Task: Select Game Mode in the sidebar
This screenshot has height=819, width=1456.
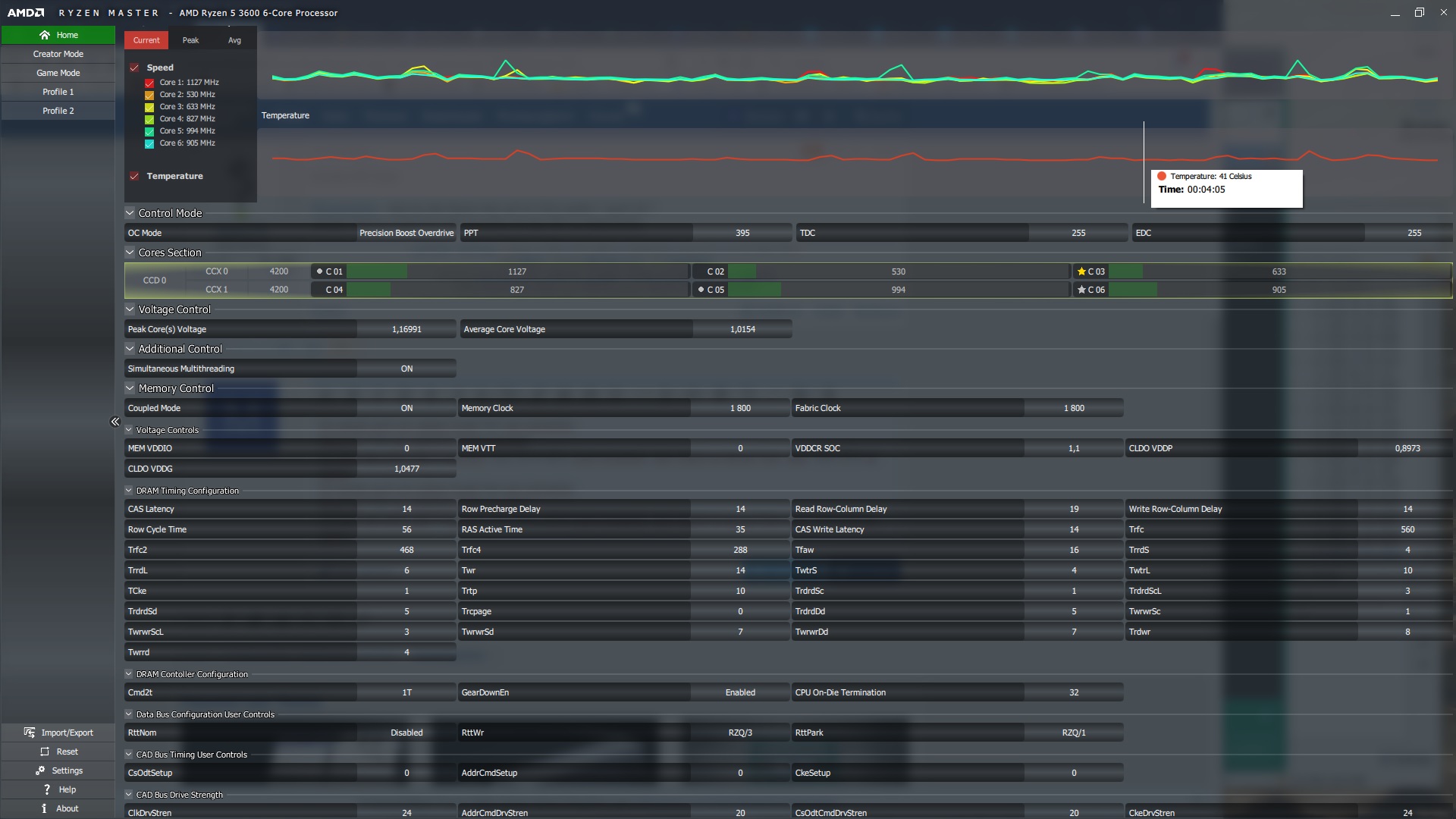Action: (58, 73)
